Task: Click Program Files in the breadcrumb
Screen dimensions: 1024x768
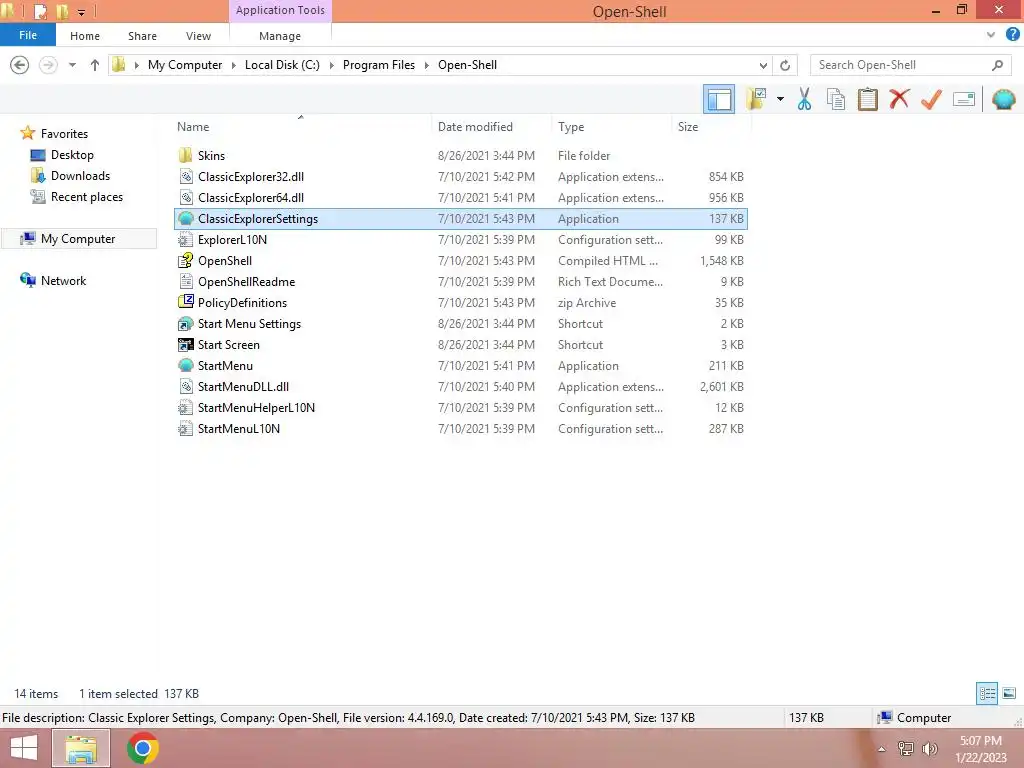Action: click(x=379, y=65)
